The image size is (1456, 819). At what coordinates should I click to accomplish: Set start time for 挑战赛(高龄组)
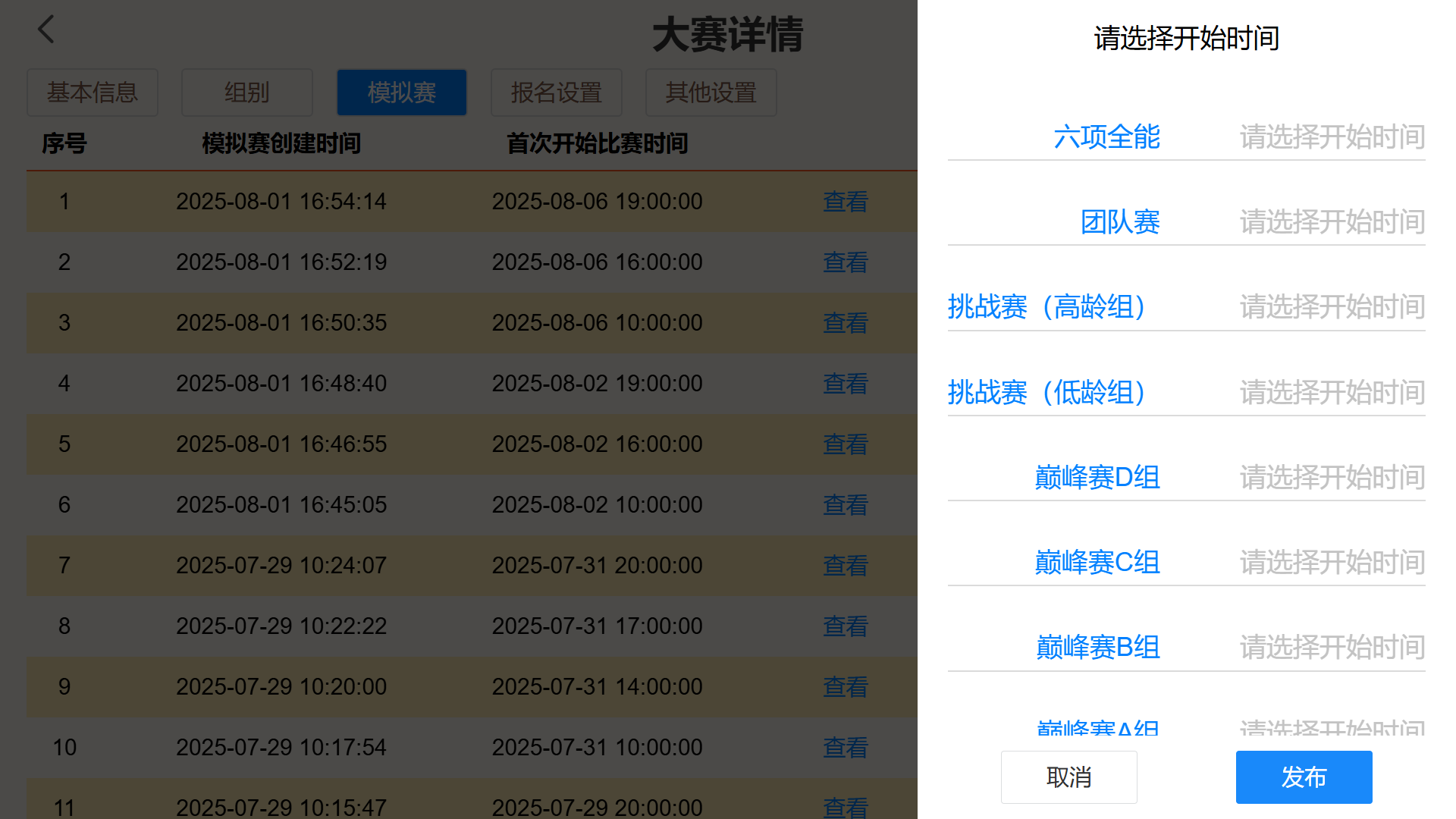pos(1332,307)
